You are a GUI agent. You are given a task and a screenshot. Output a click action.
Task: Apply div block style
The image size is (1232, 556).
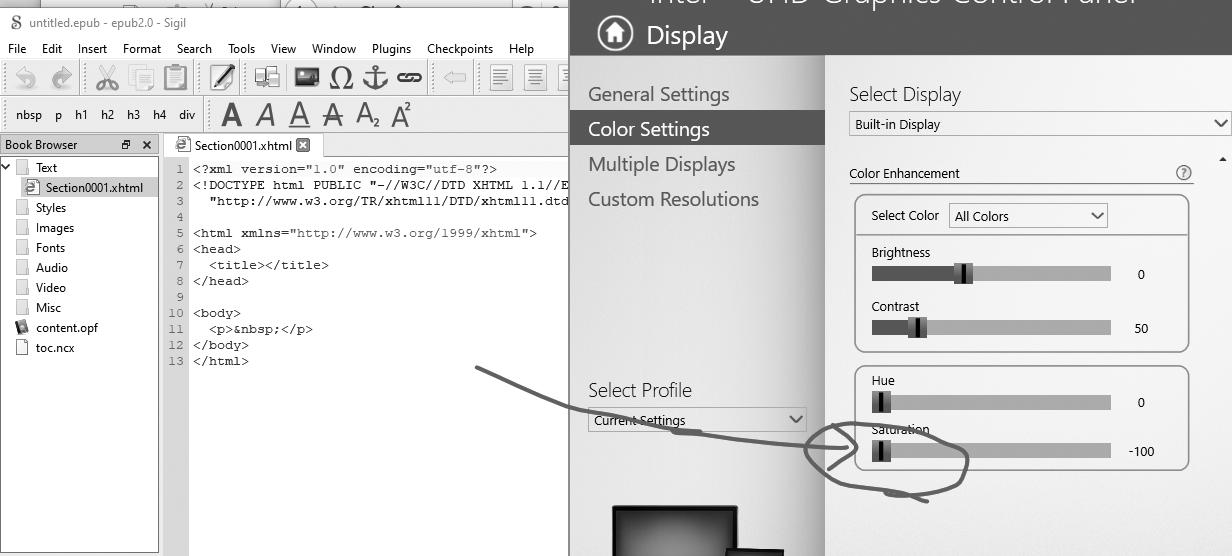pyautogui.click(x=187, y=115)
